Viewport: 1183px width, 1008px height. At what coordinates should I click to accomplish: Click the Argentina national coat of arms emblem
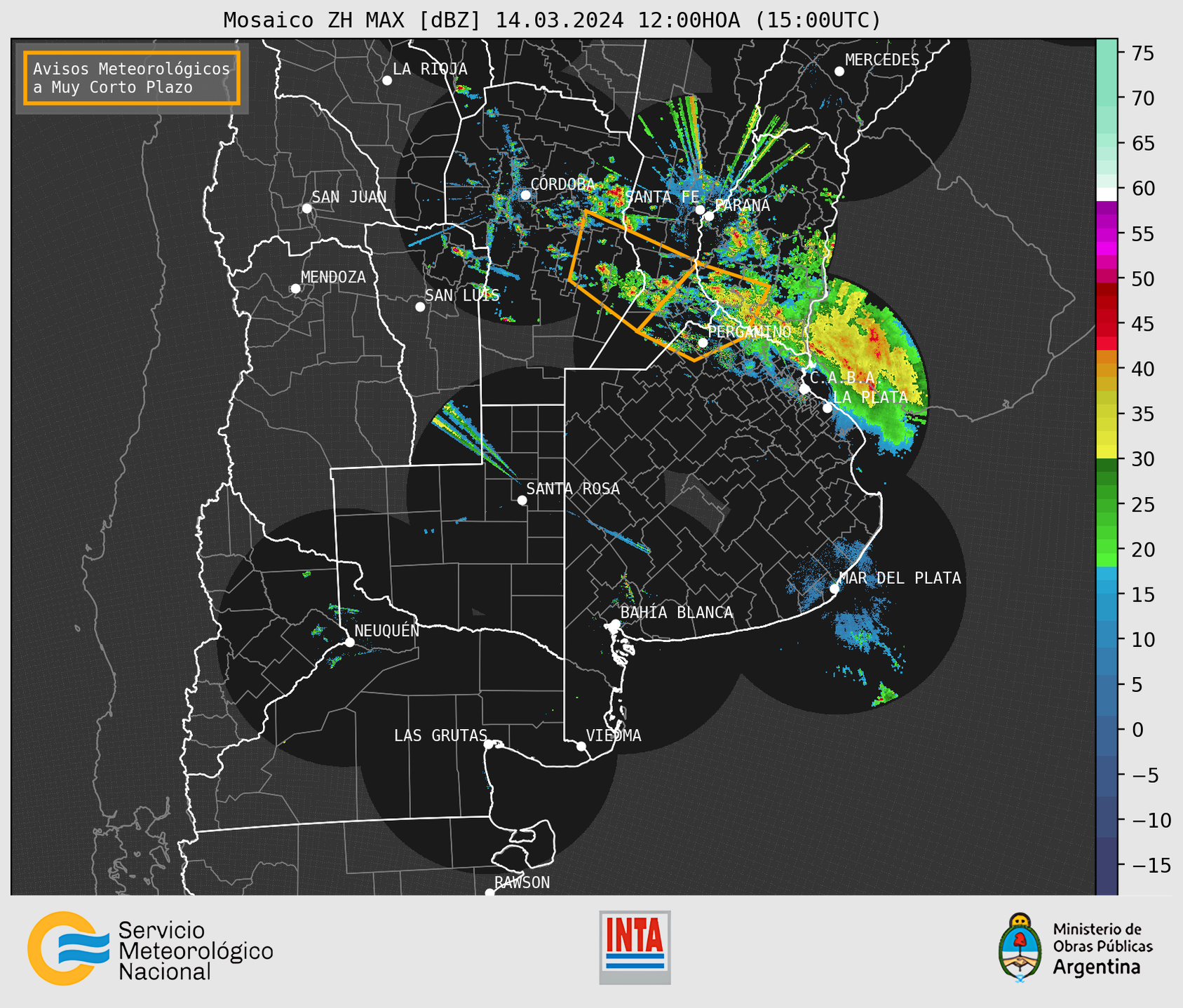(1020, 948)
